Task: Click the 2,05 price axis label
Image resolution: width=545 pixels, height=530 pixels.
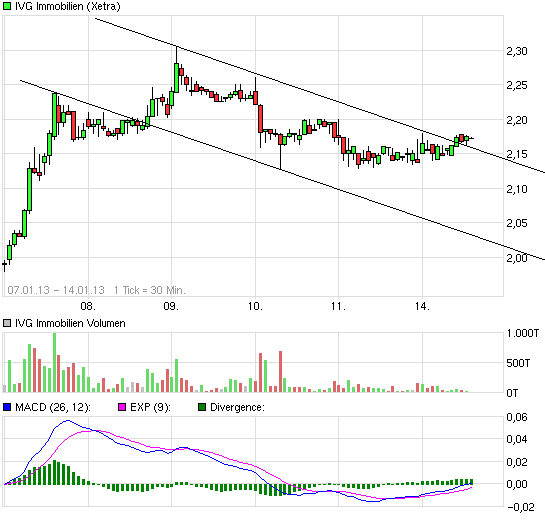Action: click(x=517, y=223)
